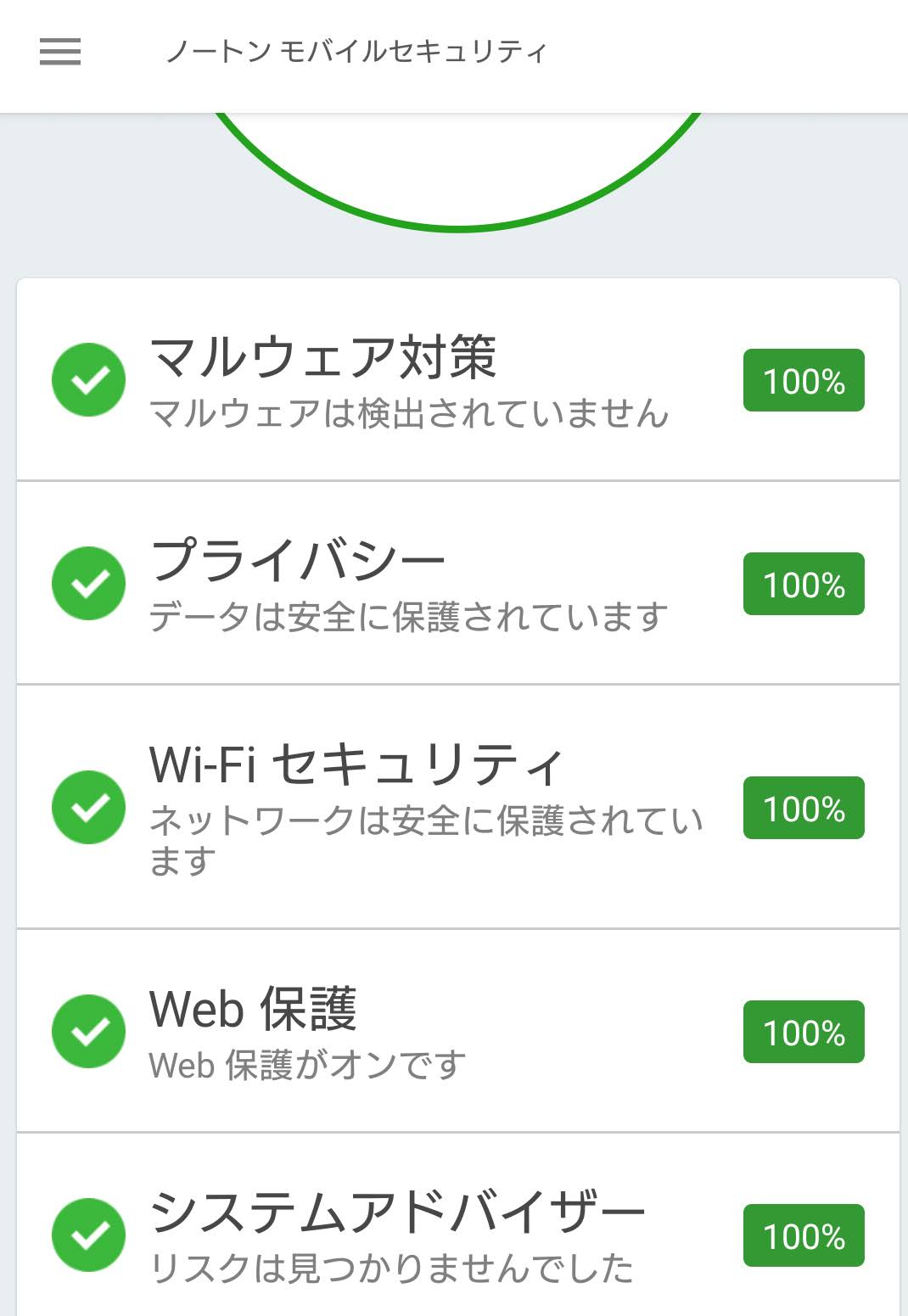Tap the 100% badge for システムアドバイザー
The height and width of the screenshot is (1316, 908).
[804, 1235]
